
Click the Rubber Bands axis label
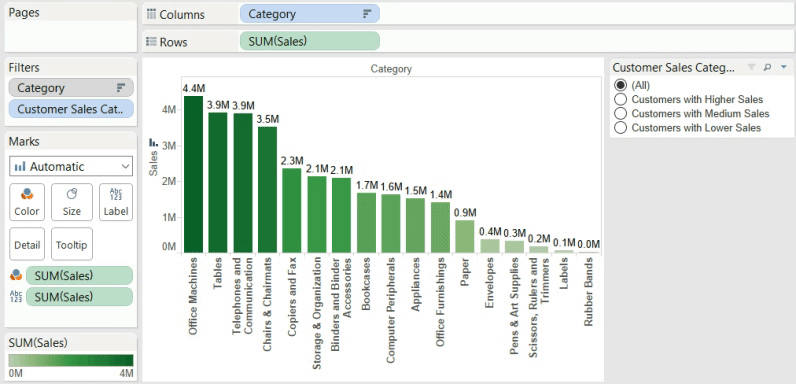click(588, 292)
